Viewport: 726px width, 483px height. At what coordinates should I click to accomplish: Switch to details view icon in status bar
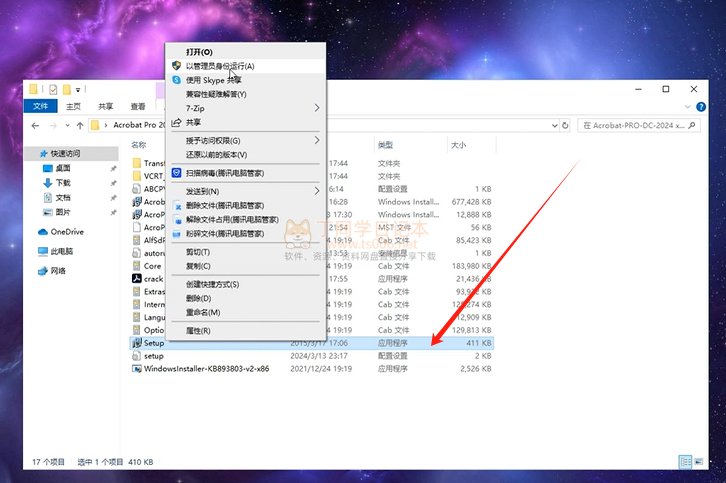click(685, 462)
